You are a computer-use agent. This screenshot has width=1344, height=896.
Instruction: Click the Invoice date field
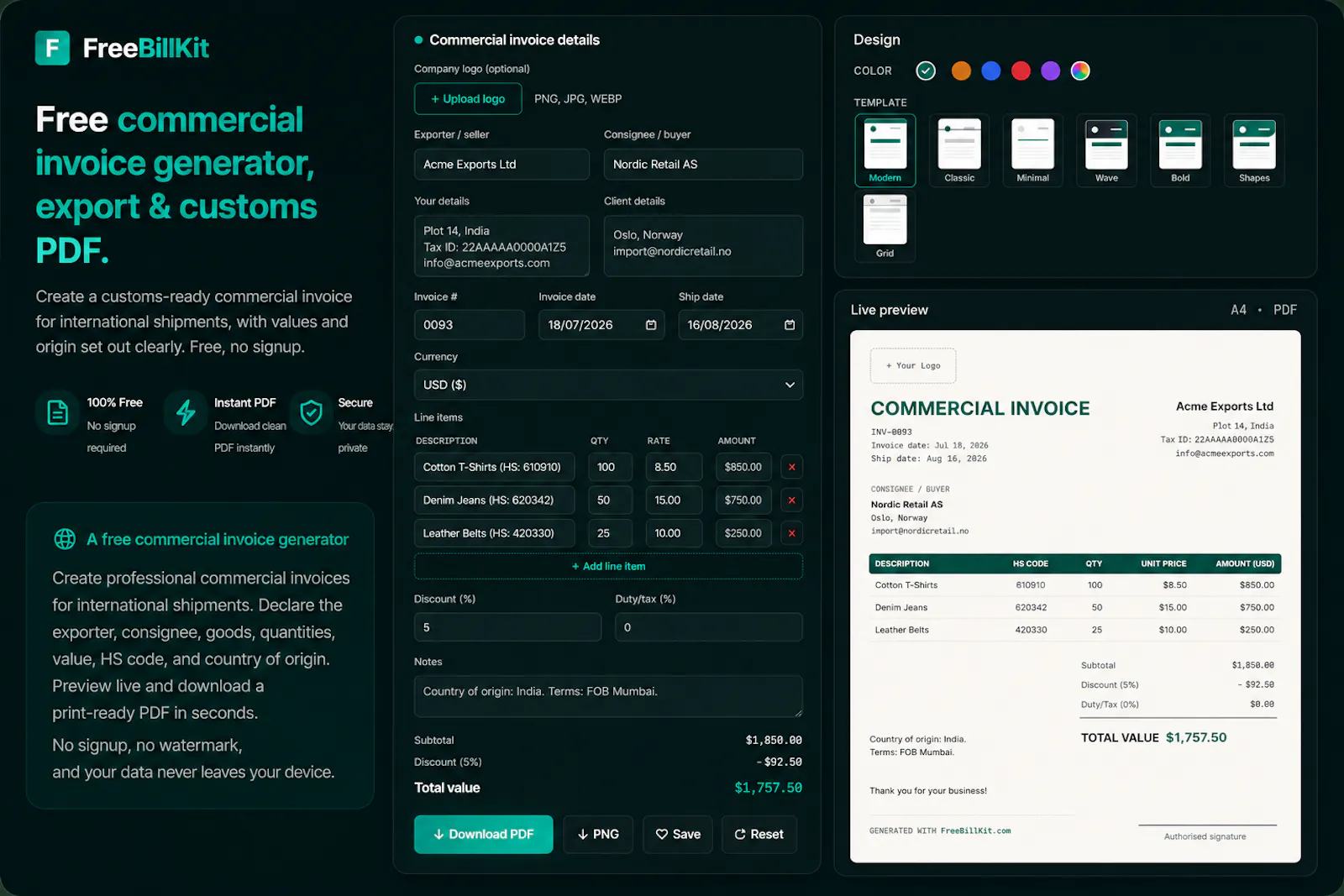click(x=601, y=325)
